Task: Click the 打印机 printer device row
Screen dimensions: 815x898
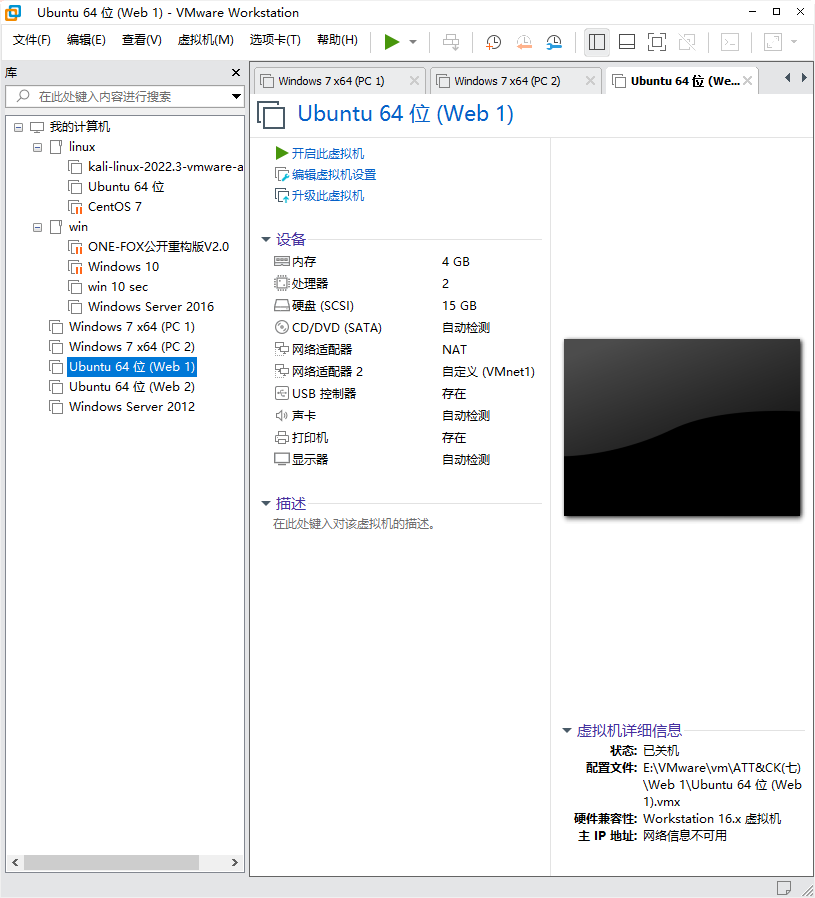Action: point(407,438)
